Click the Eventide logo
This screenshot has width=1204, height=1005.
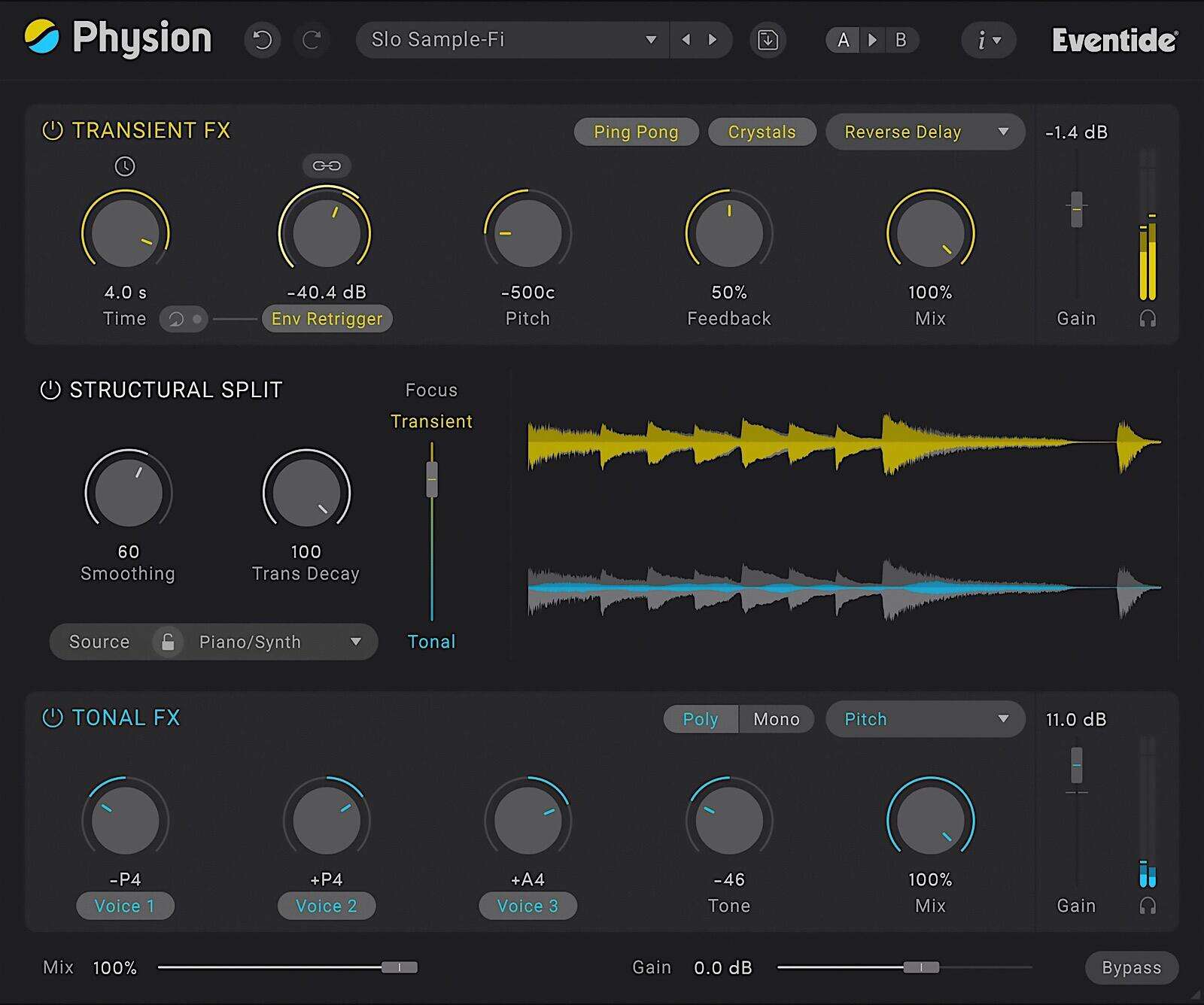tap(1115, 41)
